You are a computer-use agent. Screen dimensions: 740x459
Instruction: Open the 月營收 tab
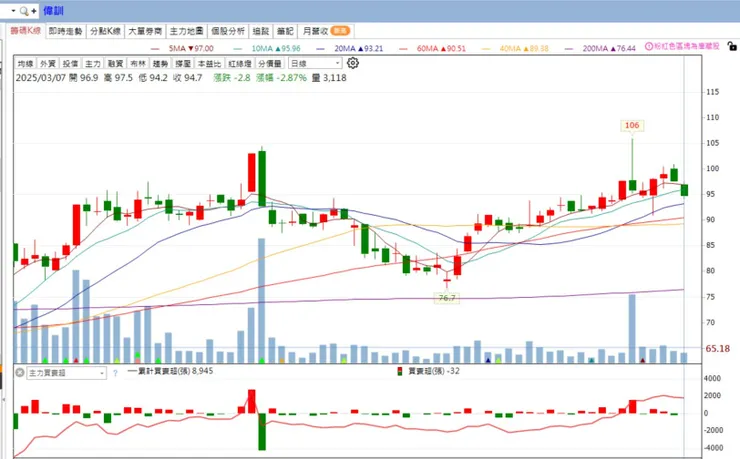coord(326,31)
